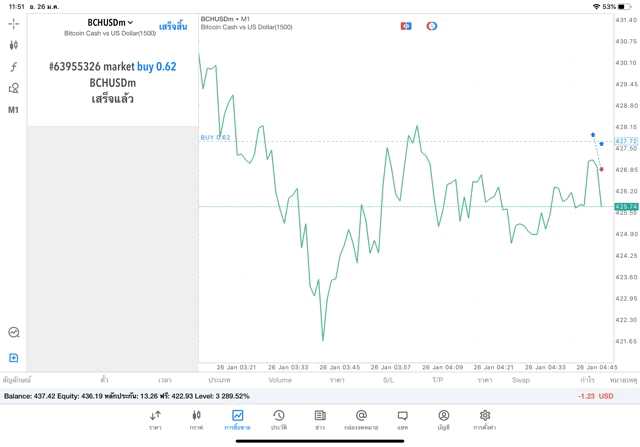The image size is (640, 447).
Task: Tap the new order plus icon
Action: pos(13,358)
